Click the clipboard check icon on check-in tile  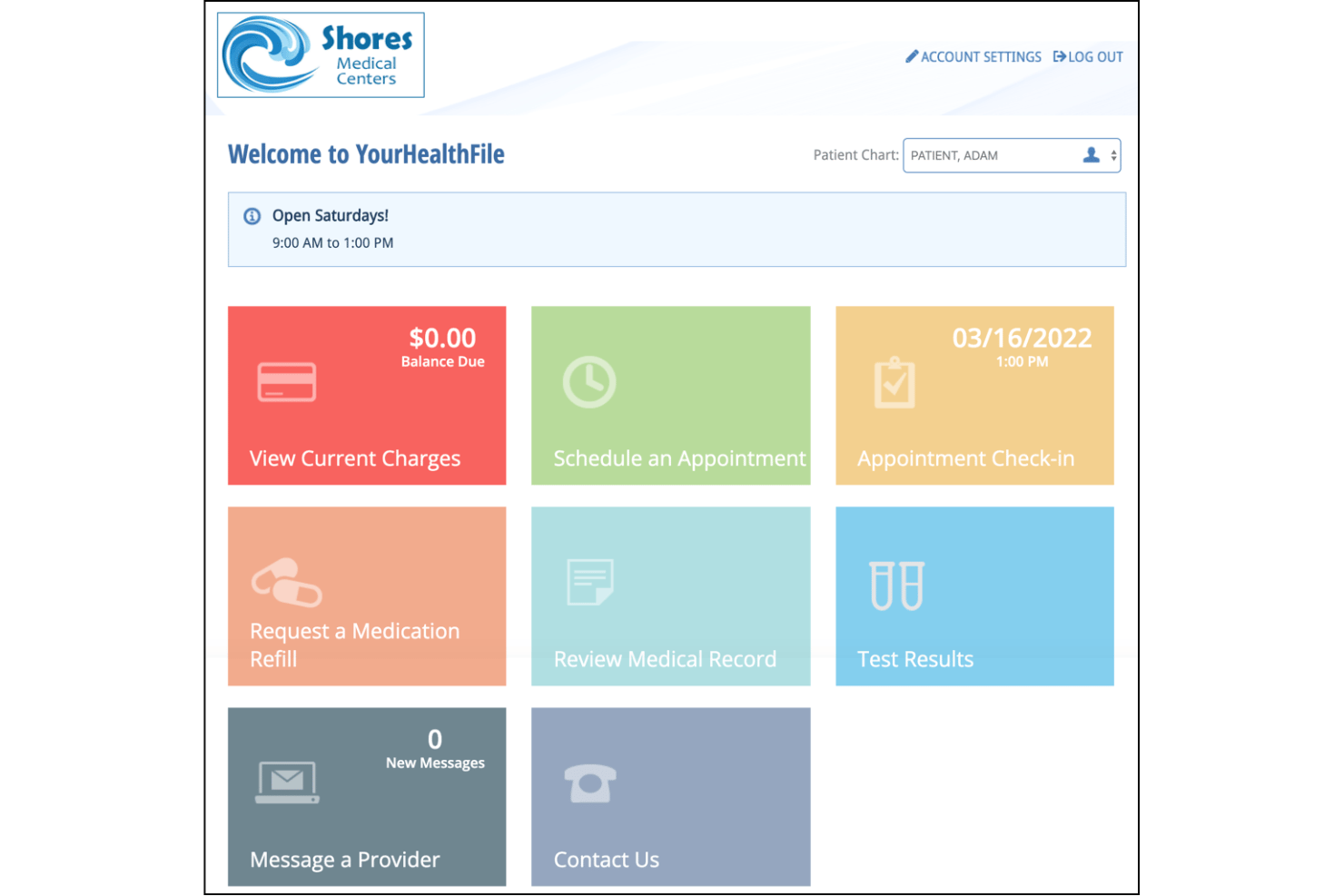pyautogui.click(x=894, y=382)
